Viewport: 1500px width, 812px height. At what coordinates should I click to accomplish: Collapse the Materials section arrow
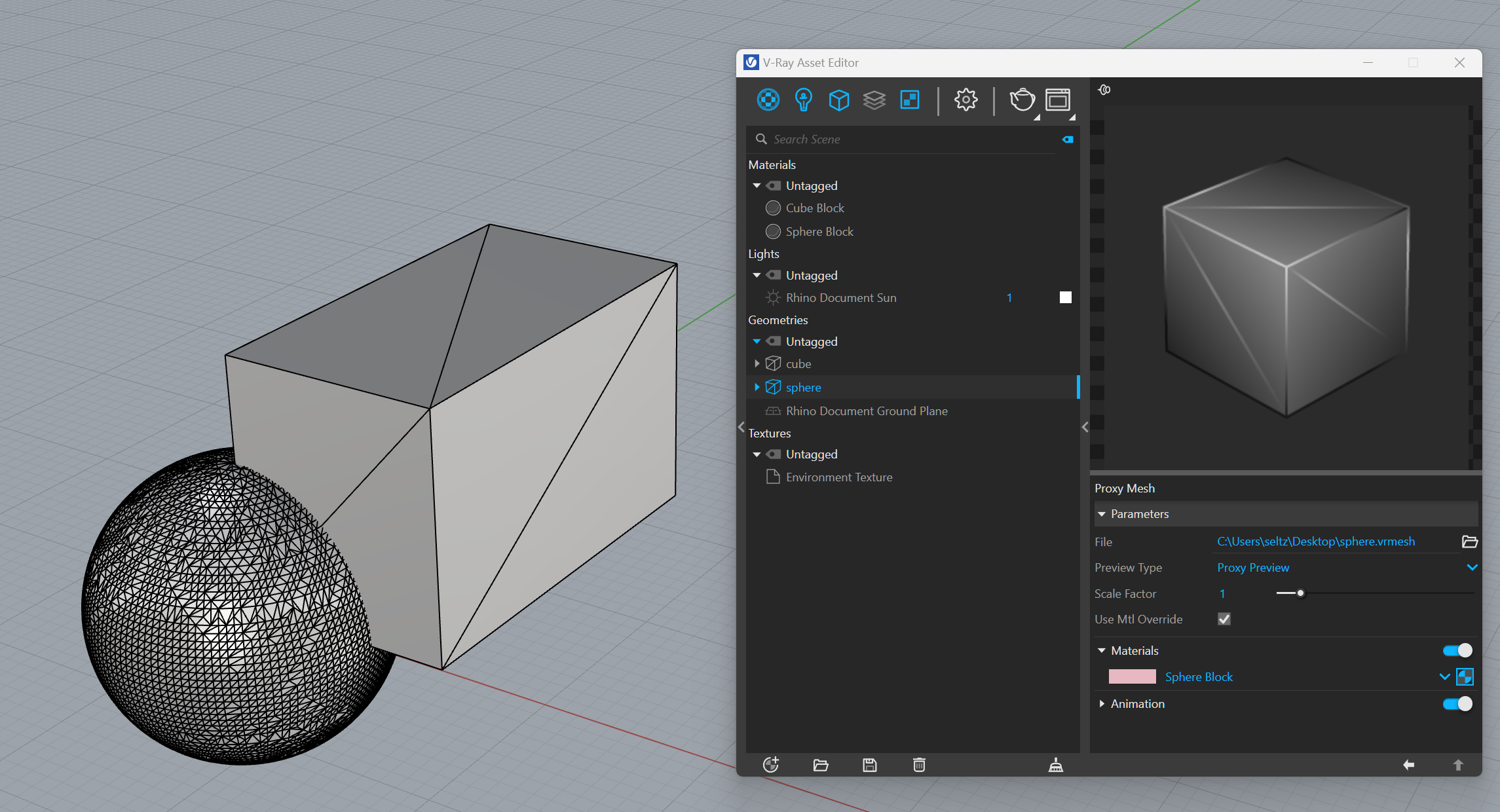coord(1102,651)
